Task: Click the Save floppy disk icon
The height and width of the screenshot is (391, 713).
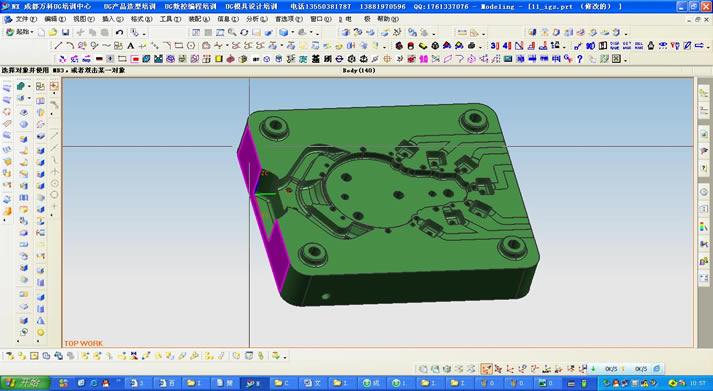Action: 65,32
